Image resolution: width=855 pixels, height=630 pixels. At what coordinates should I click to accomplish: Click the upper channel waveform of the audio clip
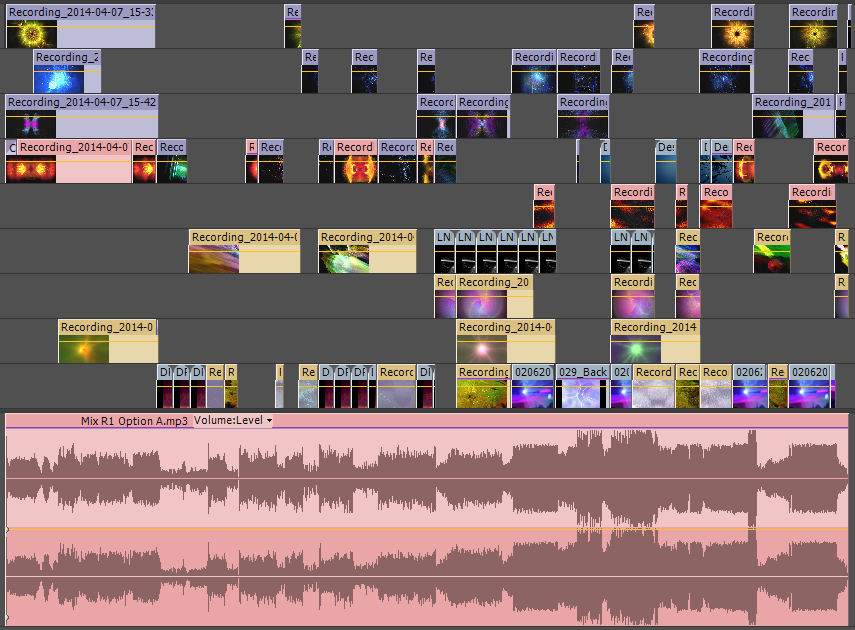[400, 478]
